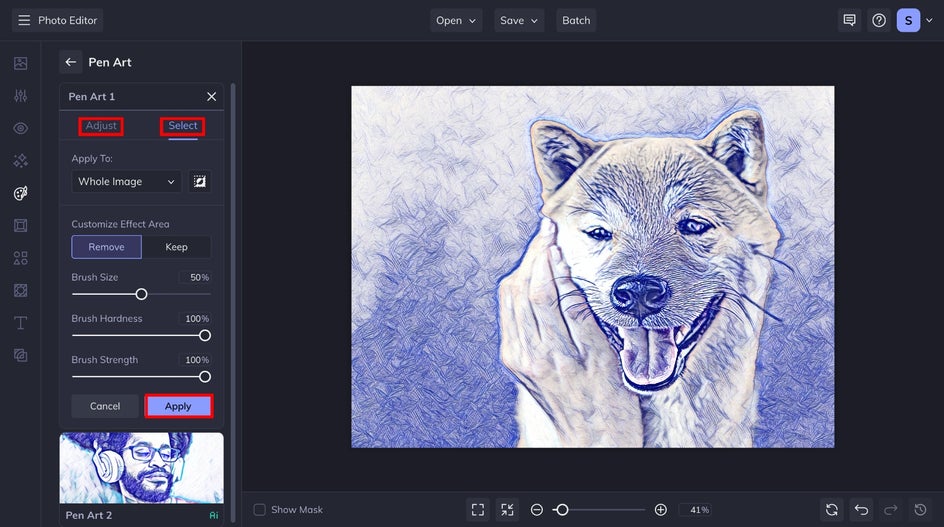Click the Brush Size slider handle

[141, 294]
